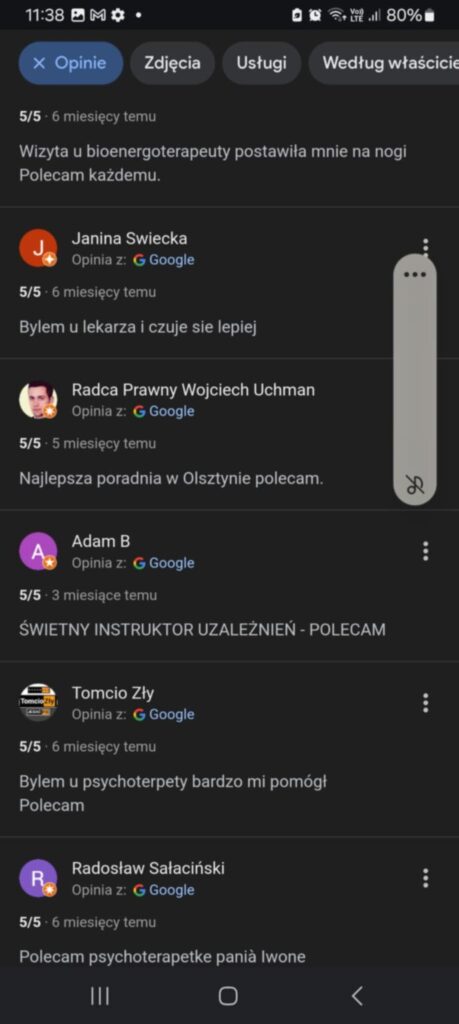
Task: Switch to the Zdjęcia tab
Action: 172,63
